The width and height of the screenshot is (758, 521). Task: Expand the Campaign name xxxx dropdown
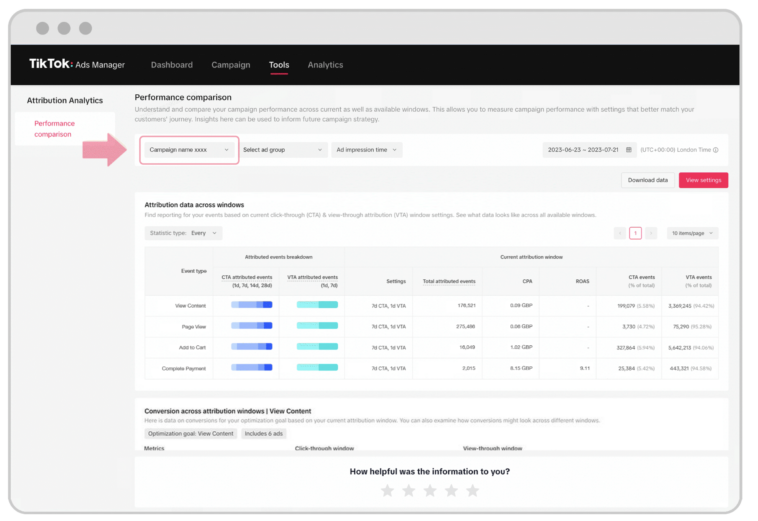click(x=189, y=150)
